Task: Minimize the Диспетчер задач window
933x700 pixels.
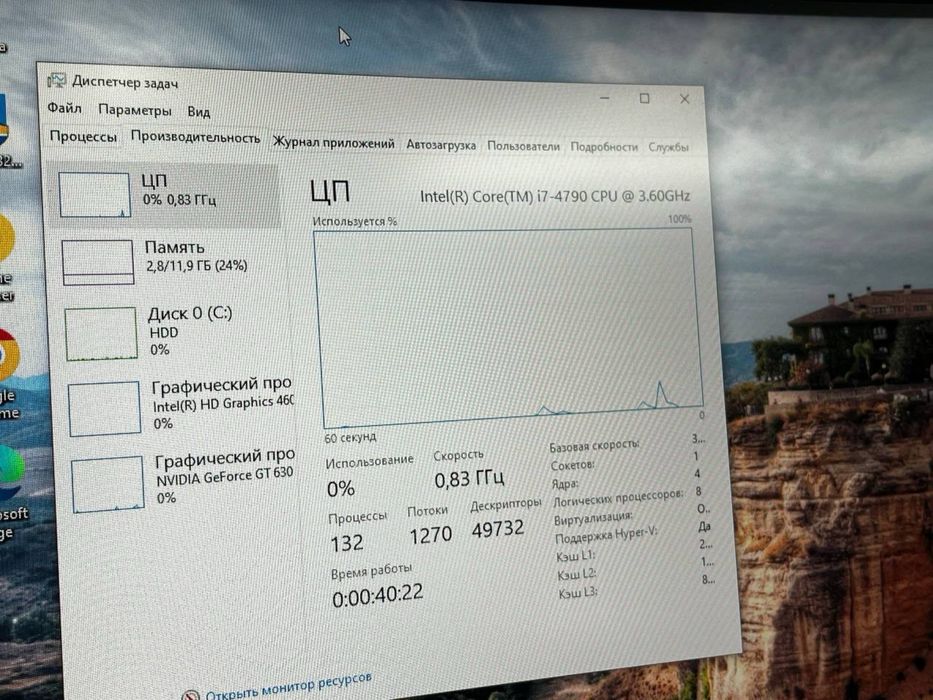Action: pyautogui.click(x=605, y=97)
